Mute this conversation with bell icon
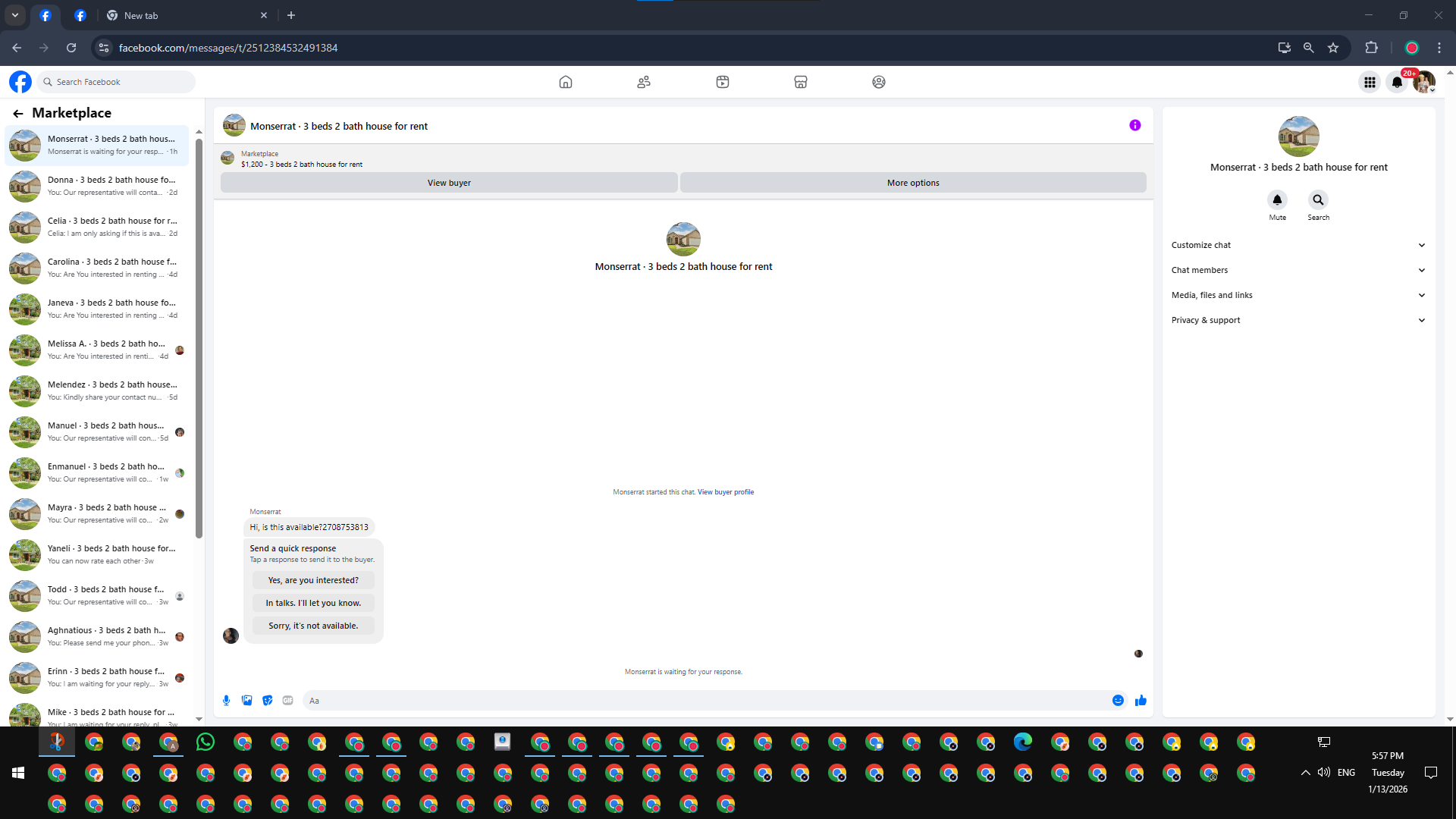The image size is (1456, 819). tap(1277, 200)
